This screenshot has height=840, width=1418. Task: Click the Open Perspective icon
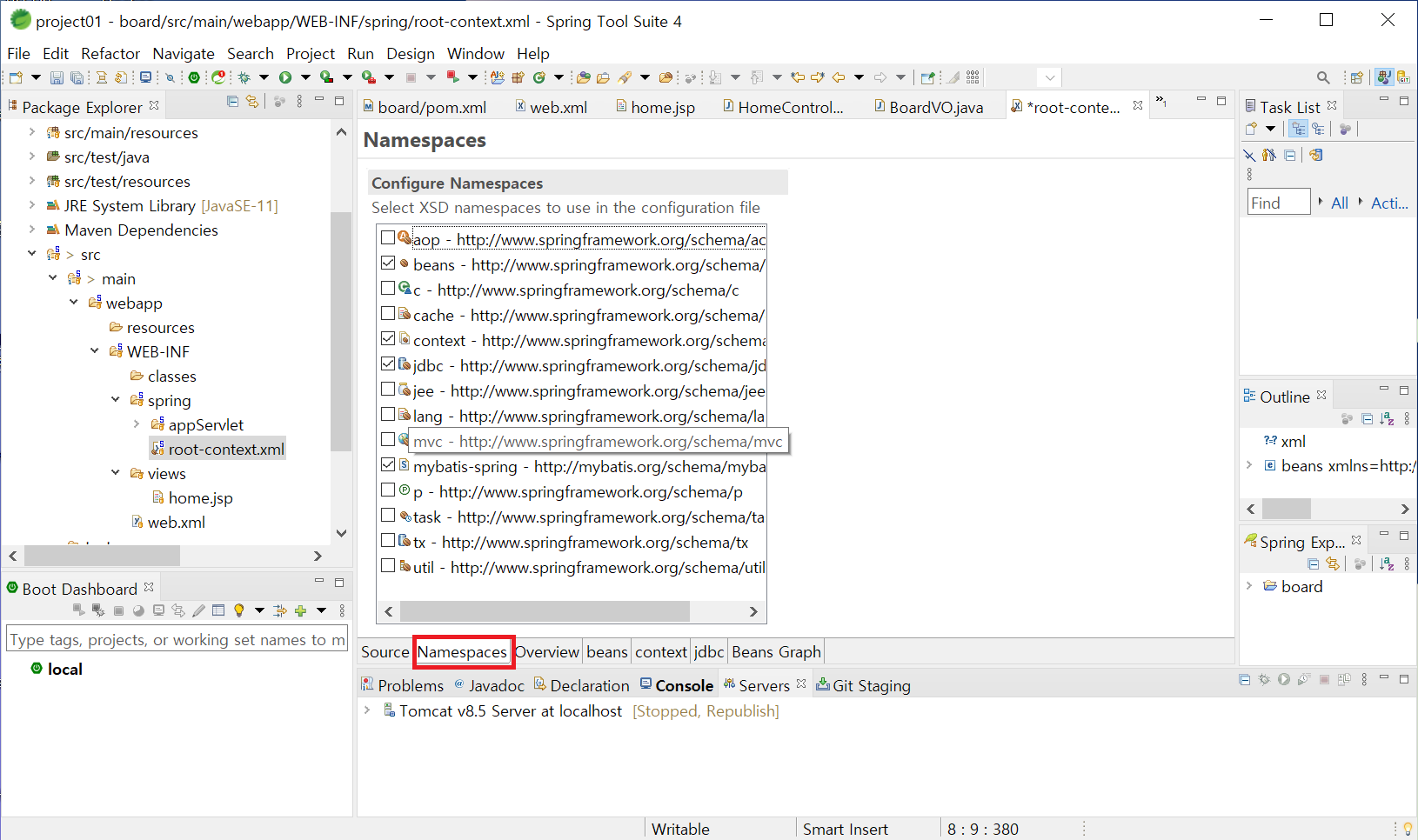(x=1355, y=77)
